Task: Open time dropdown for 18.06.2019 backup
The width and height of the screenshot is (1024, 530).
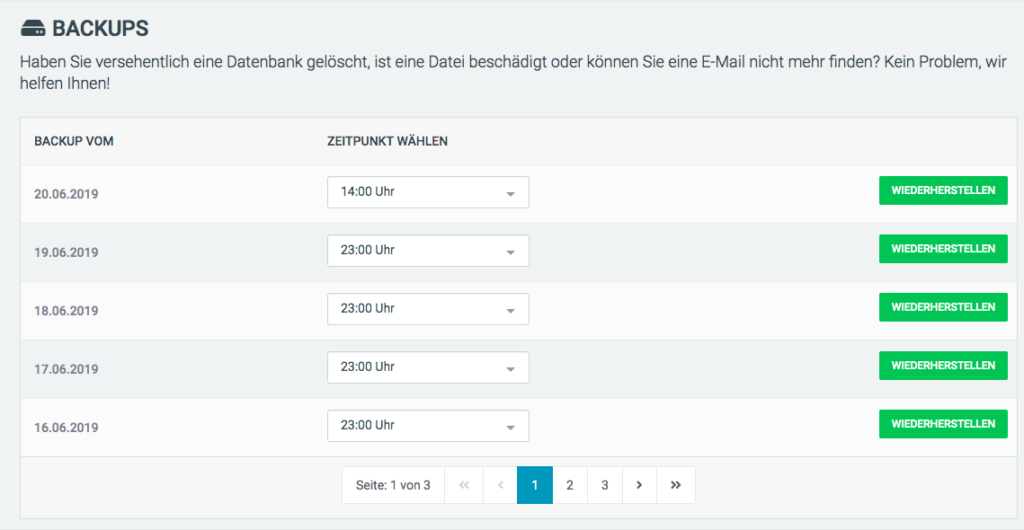Action: click(428, 309)
